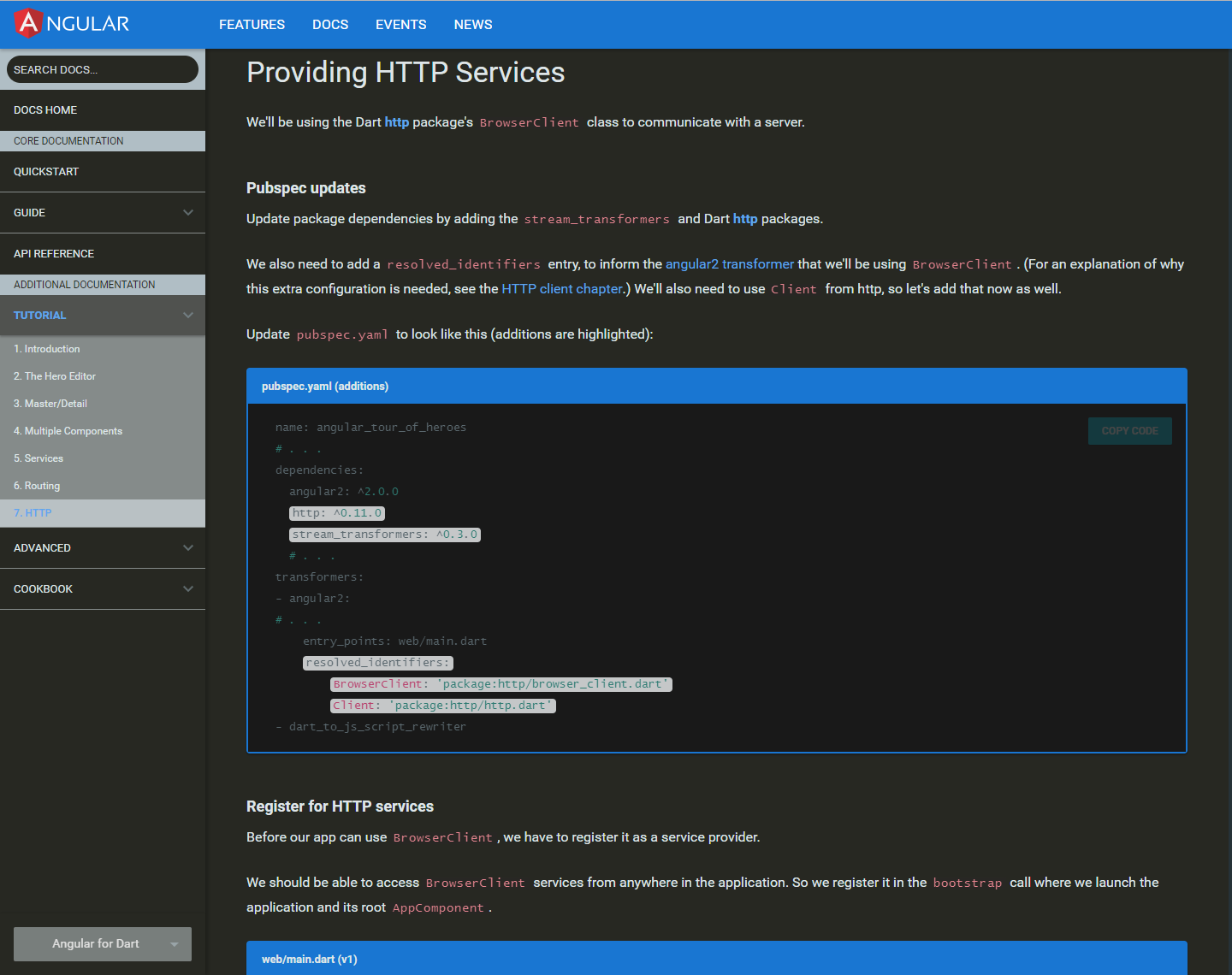Open the Features menu item
The height and width of the screenshot is (975, 1232).
(252, 25)
